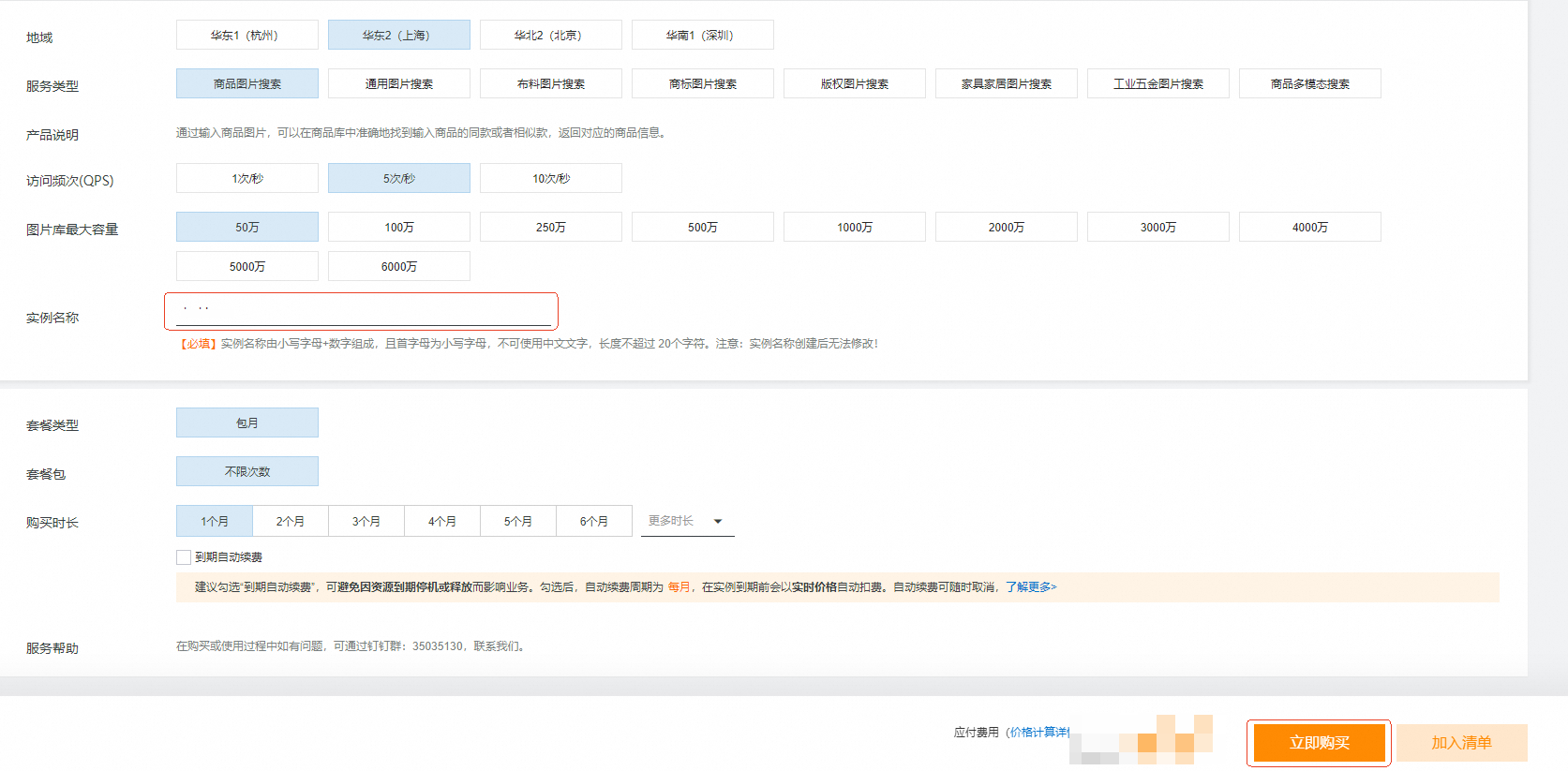This screenshot has height=771, width=1568.
Task: Pick image library capacity 3000万
Action: pos(1158,227)
